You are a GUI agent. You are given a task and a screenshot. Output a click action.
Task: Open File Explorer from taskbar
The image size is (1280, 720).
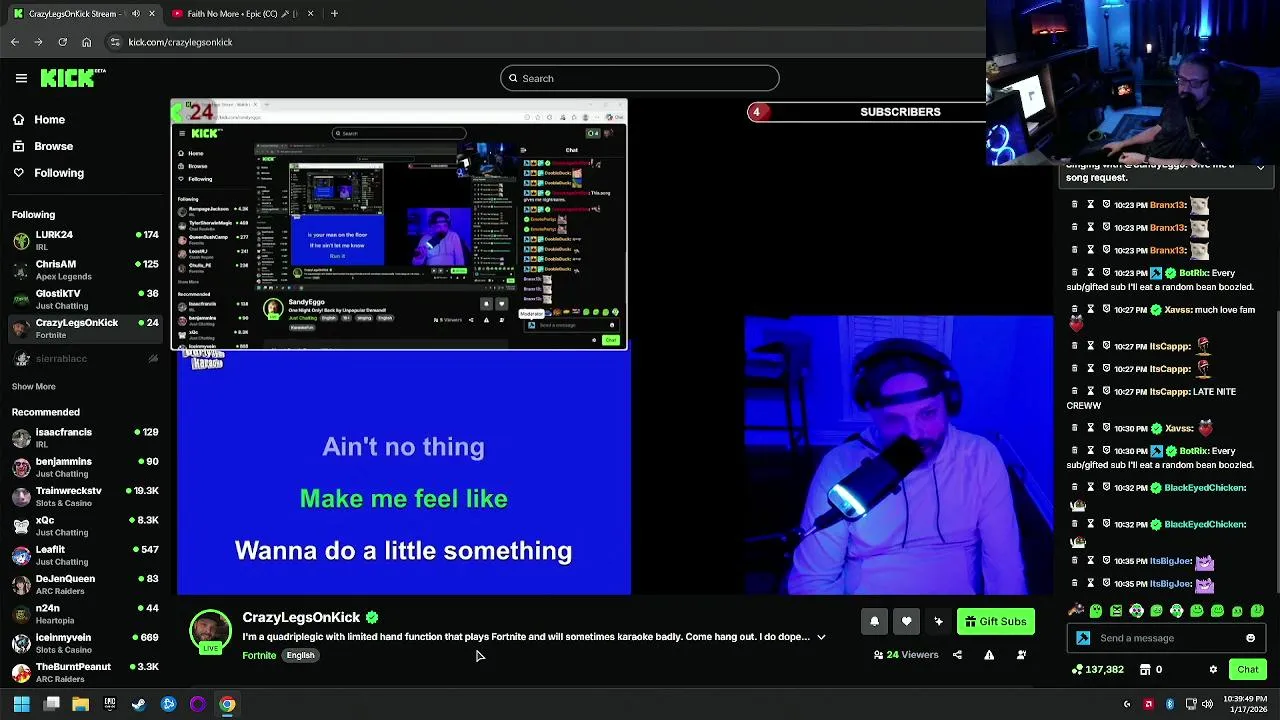[80, 704]
